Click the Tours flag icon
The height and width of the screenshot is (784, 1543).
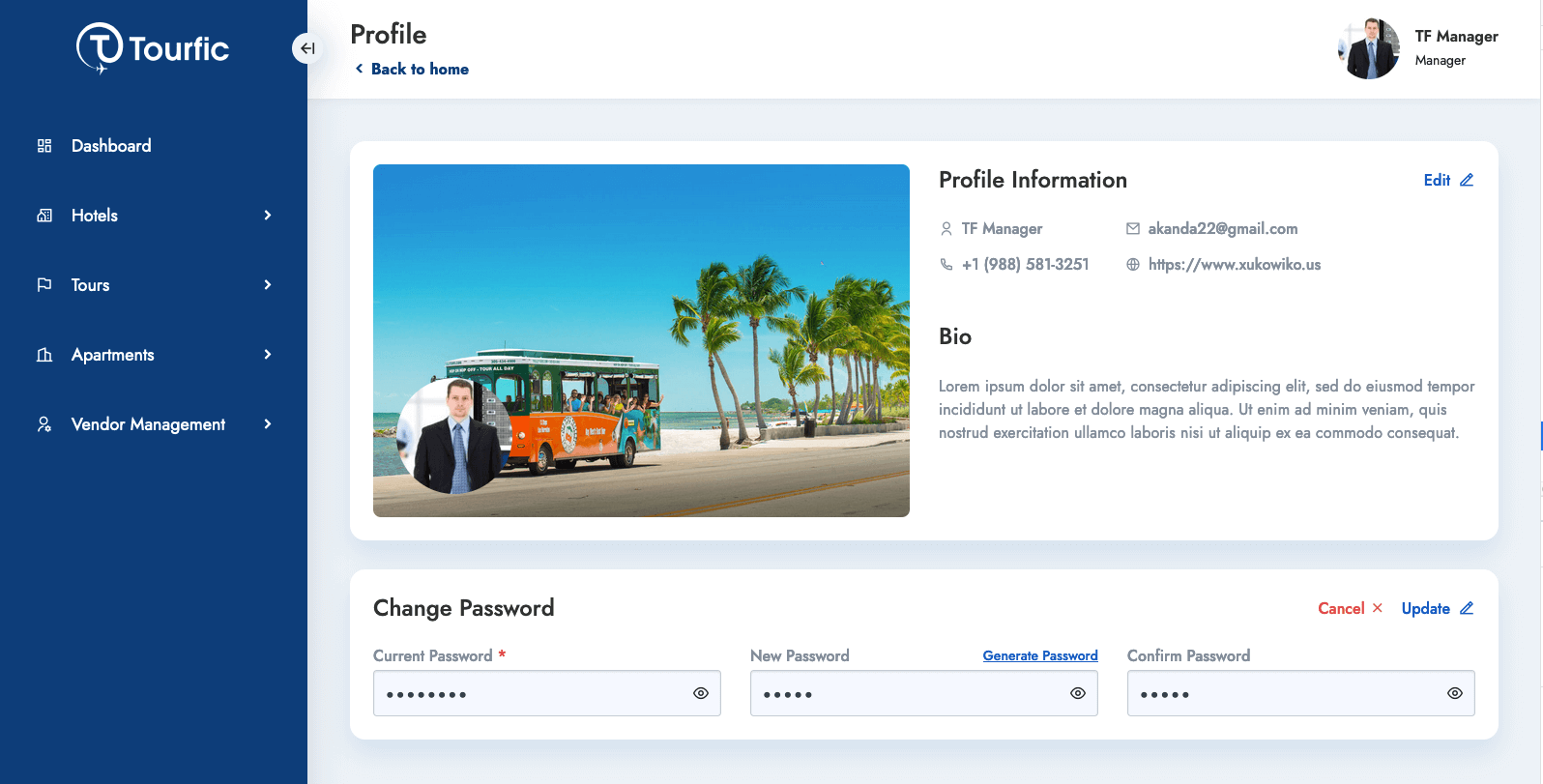[x=44, y=285]
